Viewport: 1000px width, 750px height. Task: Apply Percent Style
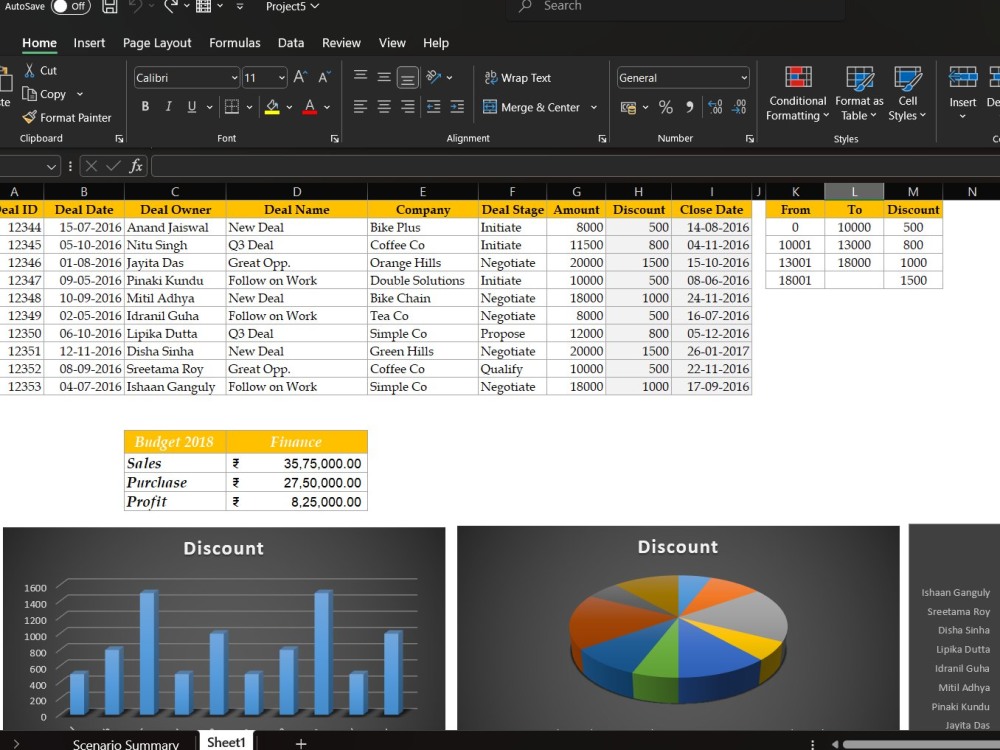point(666,107)
